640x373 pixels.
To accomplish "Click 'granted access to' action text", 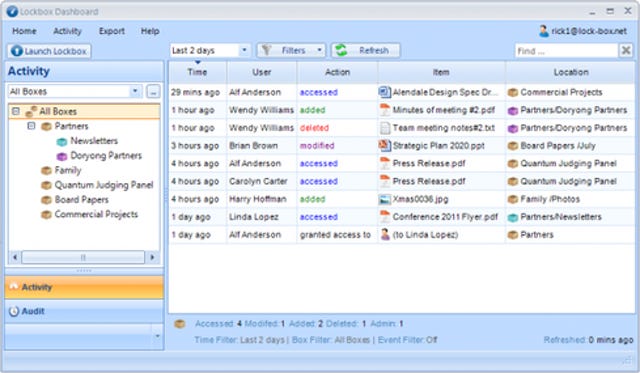I will click(x=335, y=235).
